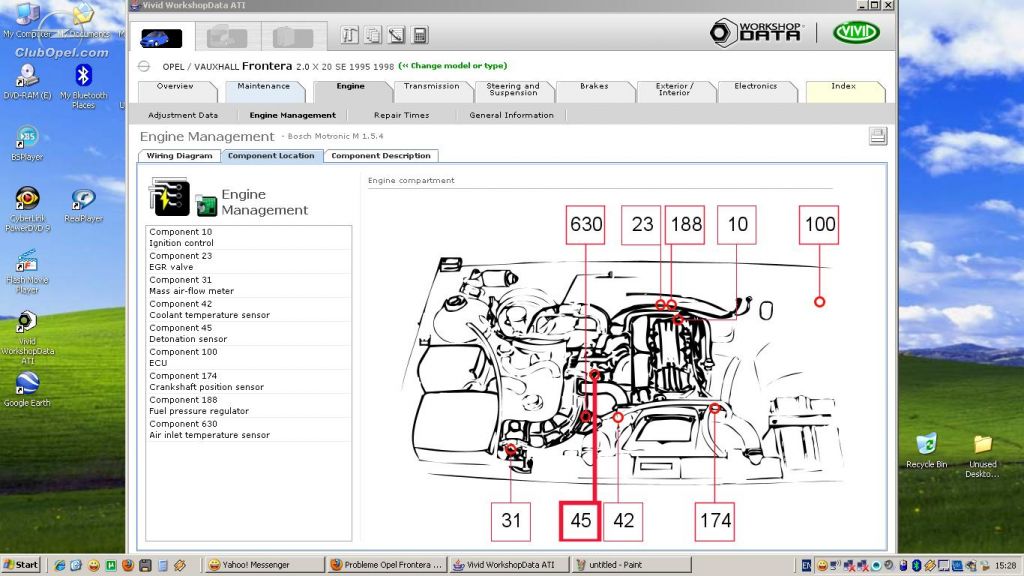
Task: Select Component 10 Ignition control in list
Action: pyautogui.click(x=248, y=237)
